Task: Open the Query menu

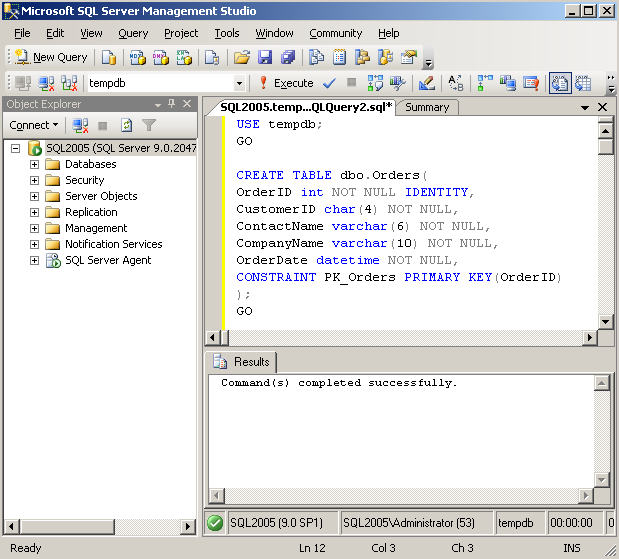Action: point(133,34)
